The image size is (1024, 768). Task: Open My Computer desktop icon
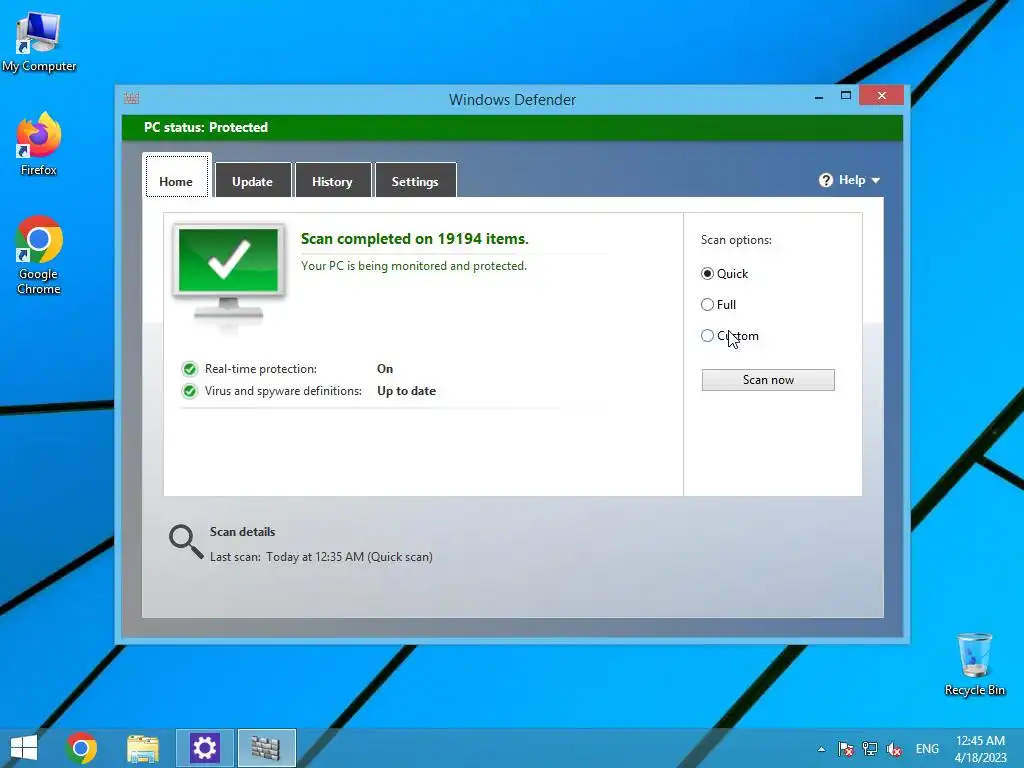tap(39, 42)
